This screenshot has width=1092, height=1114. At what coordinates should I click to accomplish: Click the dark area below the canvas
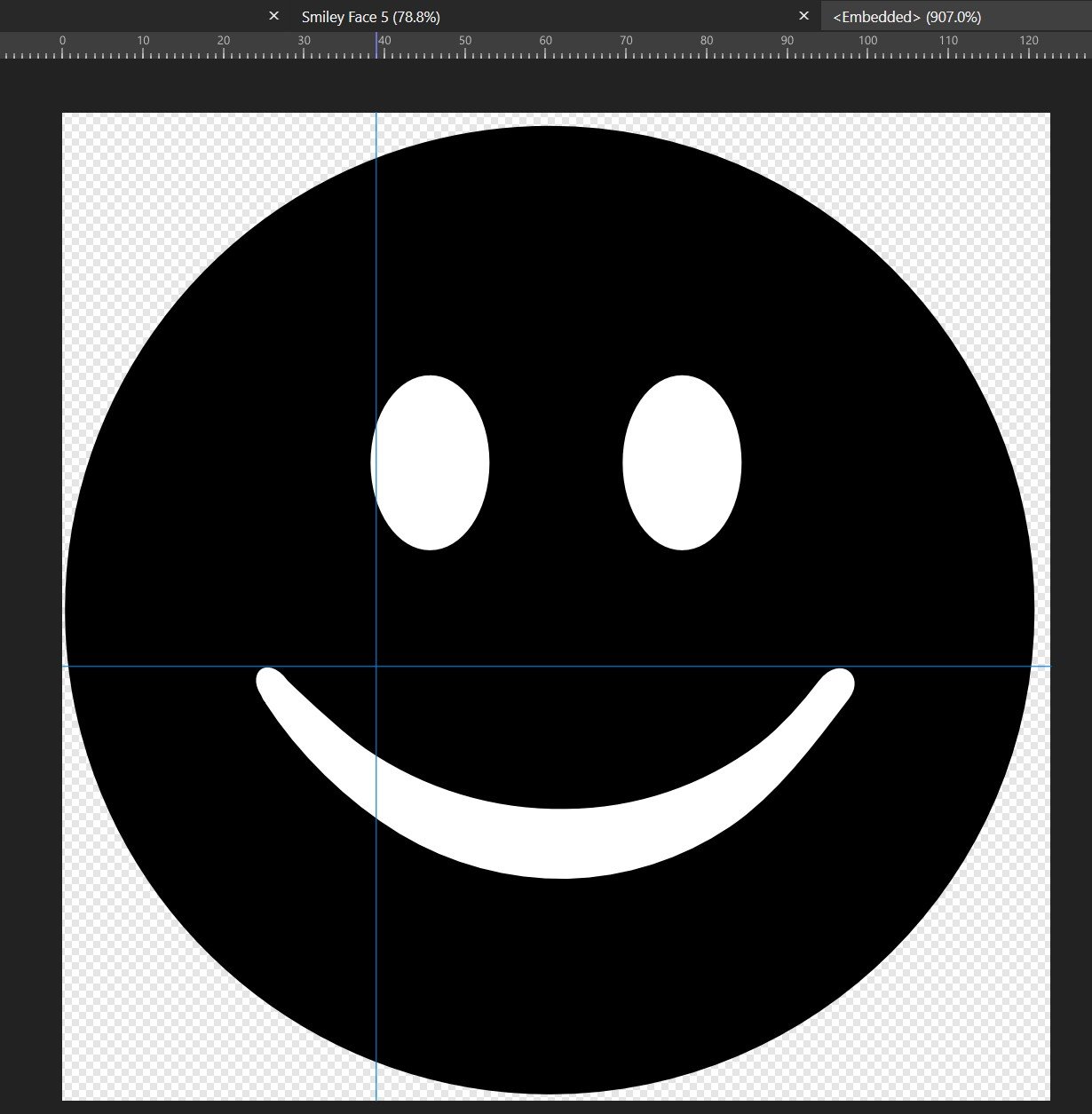tap(546, 1108)
